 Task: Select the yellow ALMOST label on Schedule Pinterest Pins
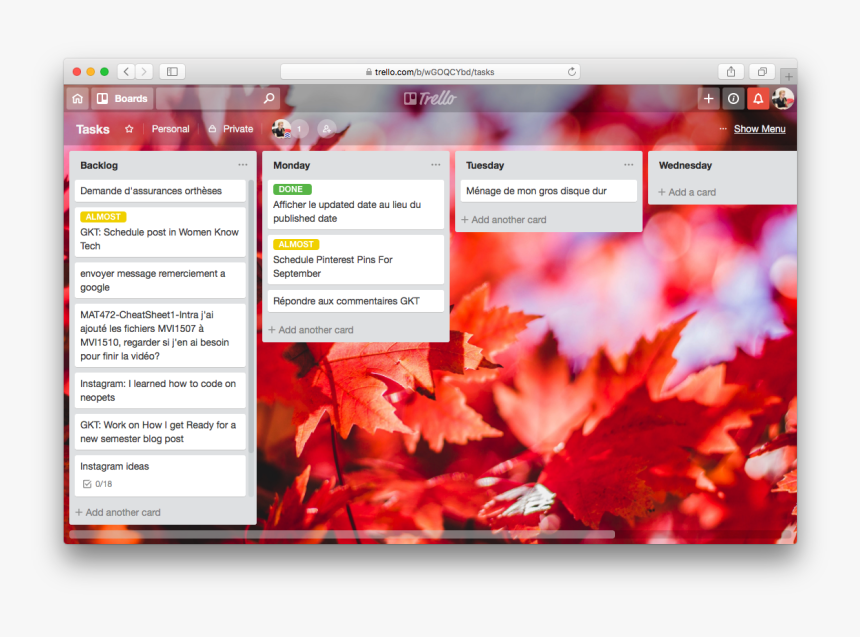pyautogui.click(x=295, y=244)
